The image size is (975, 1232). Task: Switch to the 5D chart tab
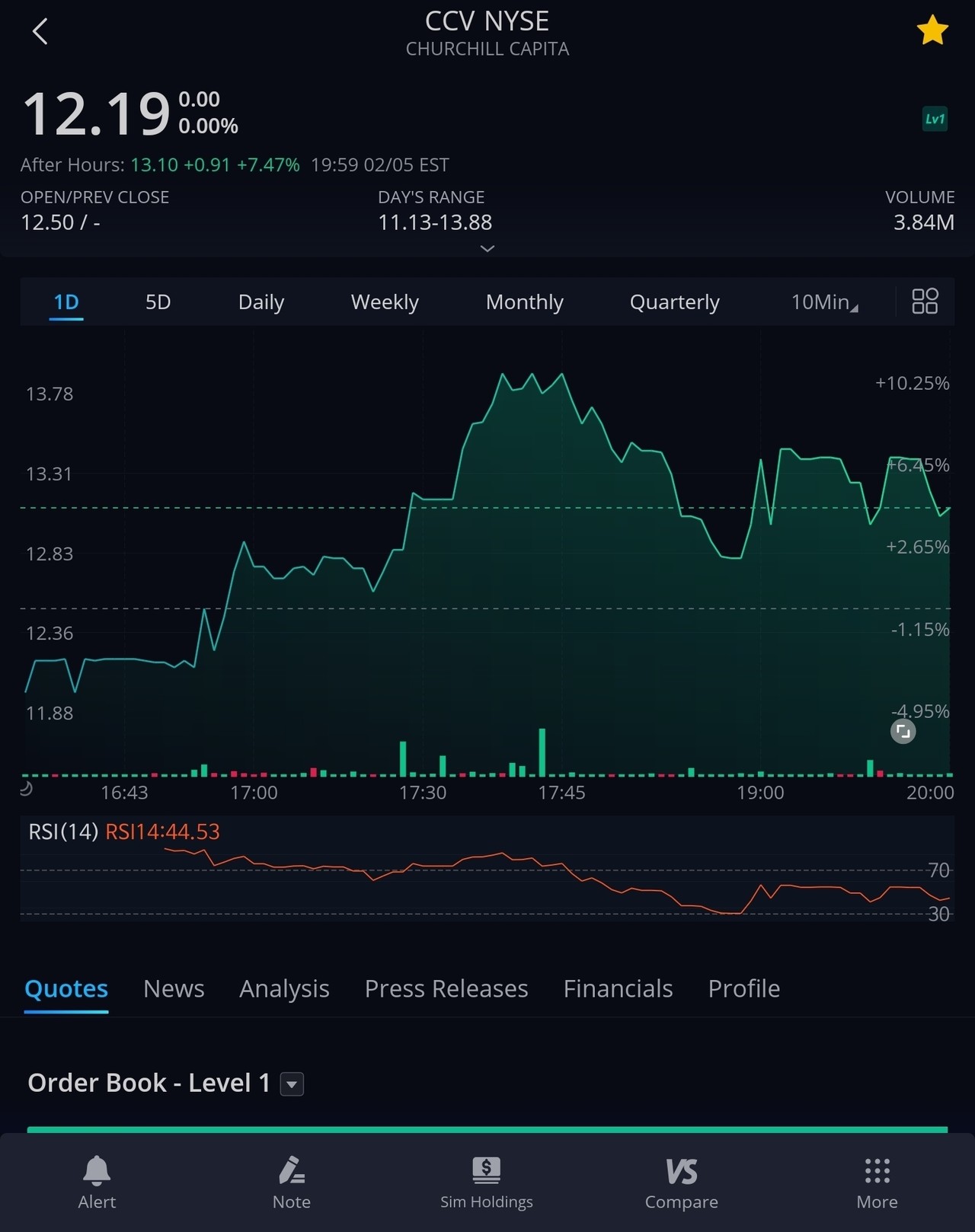tap(158, 302)
